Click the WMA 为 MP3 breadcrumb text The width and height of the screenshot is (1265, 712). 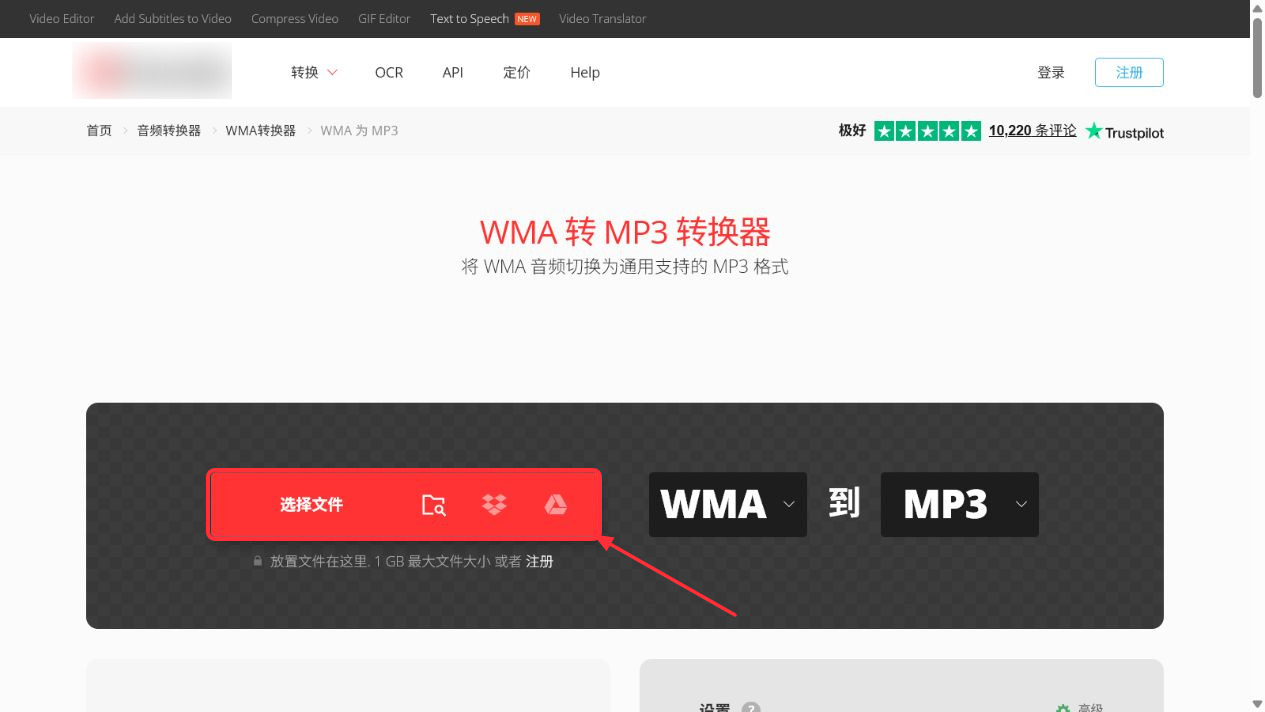(359, 131)
